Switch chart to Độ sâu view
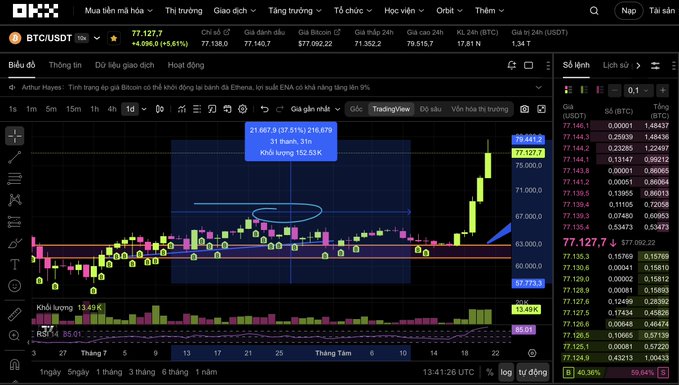This screenshot has width=679, height=385. [x=430, y=109]
